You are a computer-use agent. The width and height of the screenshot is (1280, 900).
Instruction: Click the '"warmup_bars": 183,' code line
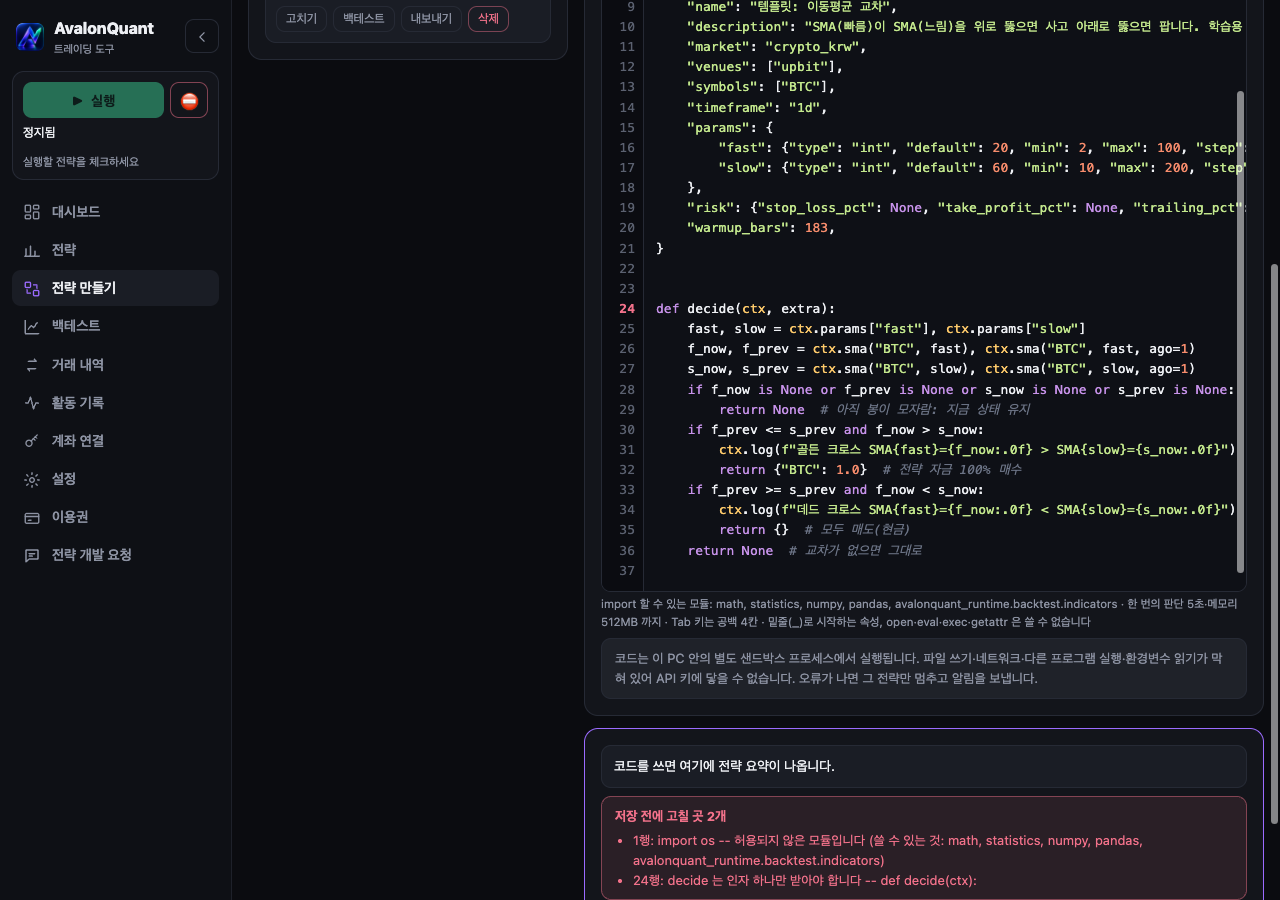[x=760, y=227]
